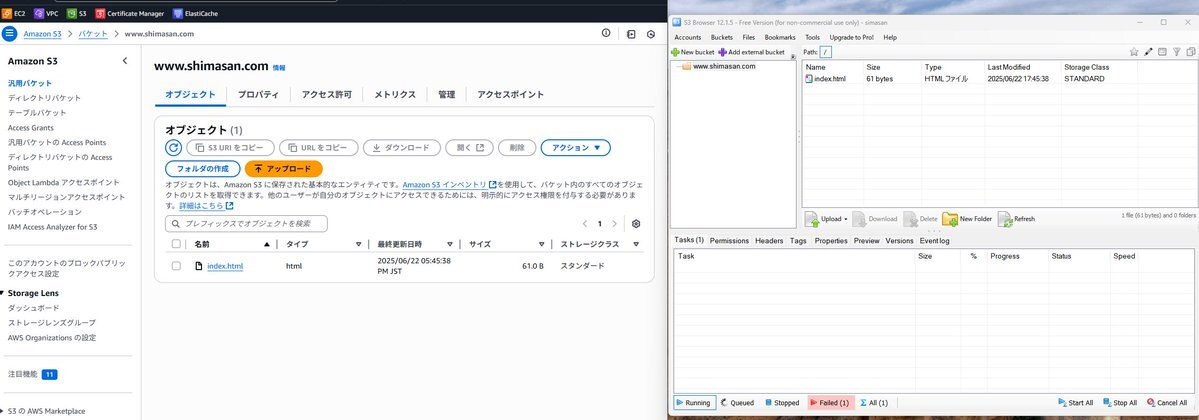Image resolution: width=1199 pixels, height=420 pixels.
Task: Click Delete in S3 Browser toolbar
Action: coord(921,220)
